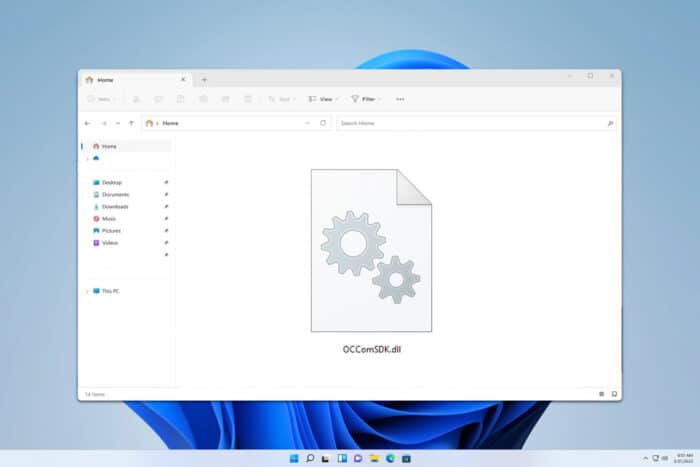Screen dimensions: 700x467
Task: Expand the This PC node
Action: 87,291
